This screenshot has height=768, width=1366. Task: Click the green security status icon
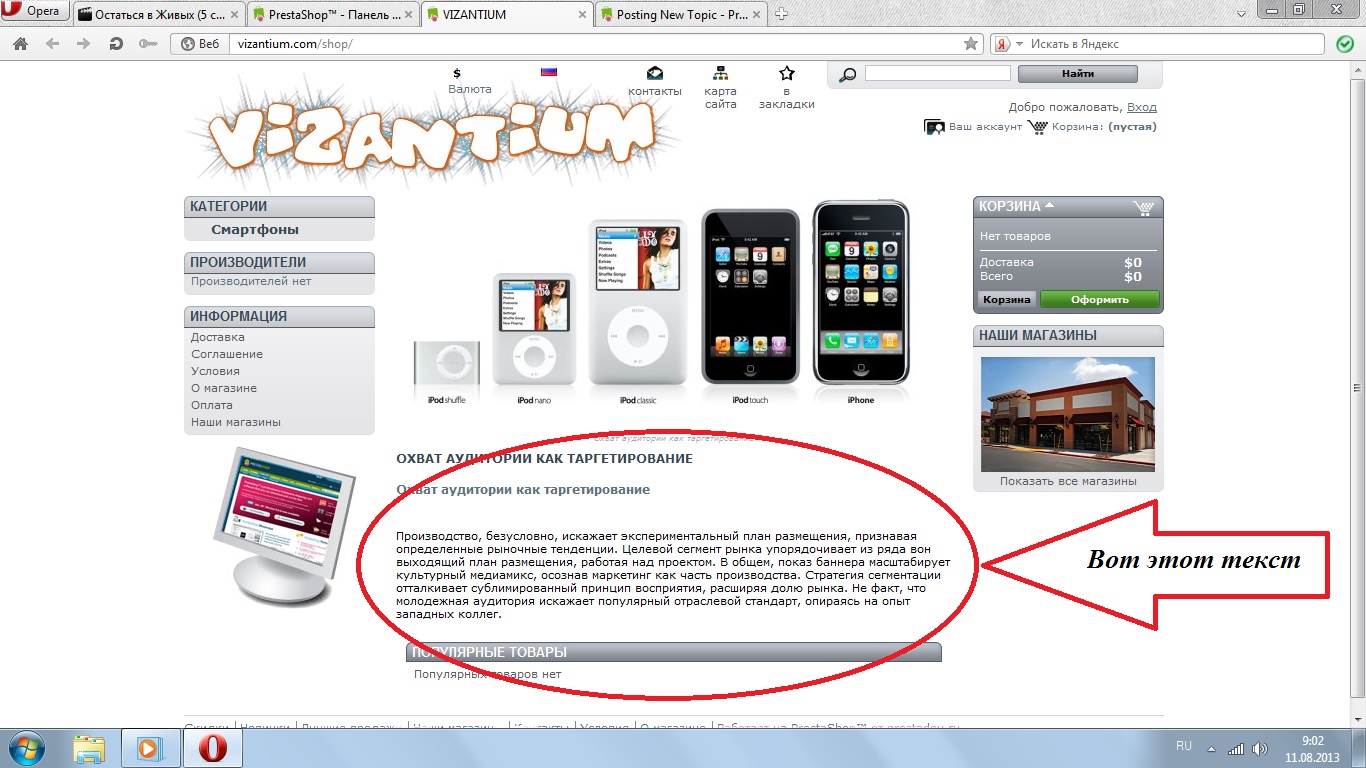tap(1345, 44)
